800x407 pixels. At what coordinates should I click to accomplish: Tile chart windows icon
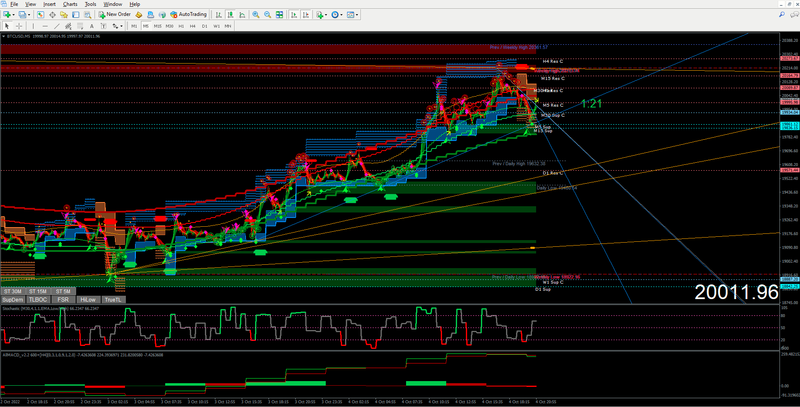click(279, 15)
